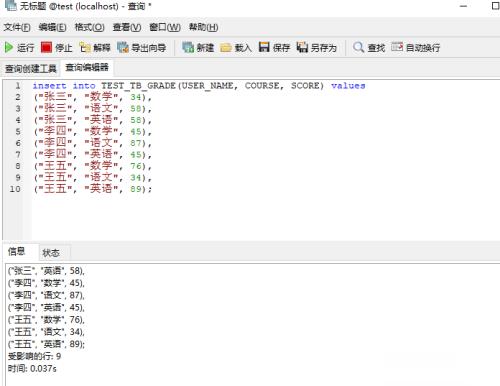Select the Info (信息) result tab
The width and height of the screenshot is (500, 386).
click(x=17, y=251)
